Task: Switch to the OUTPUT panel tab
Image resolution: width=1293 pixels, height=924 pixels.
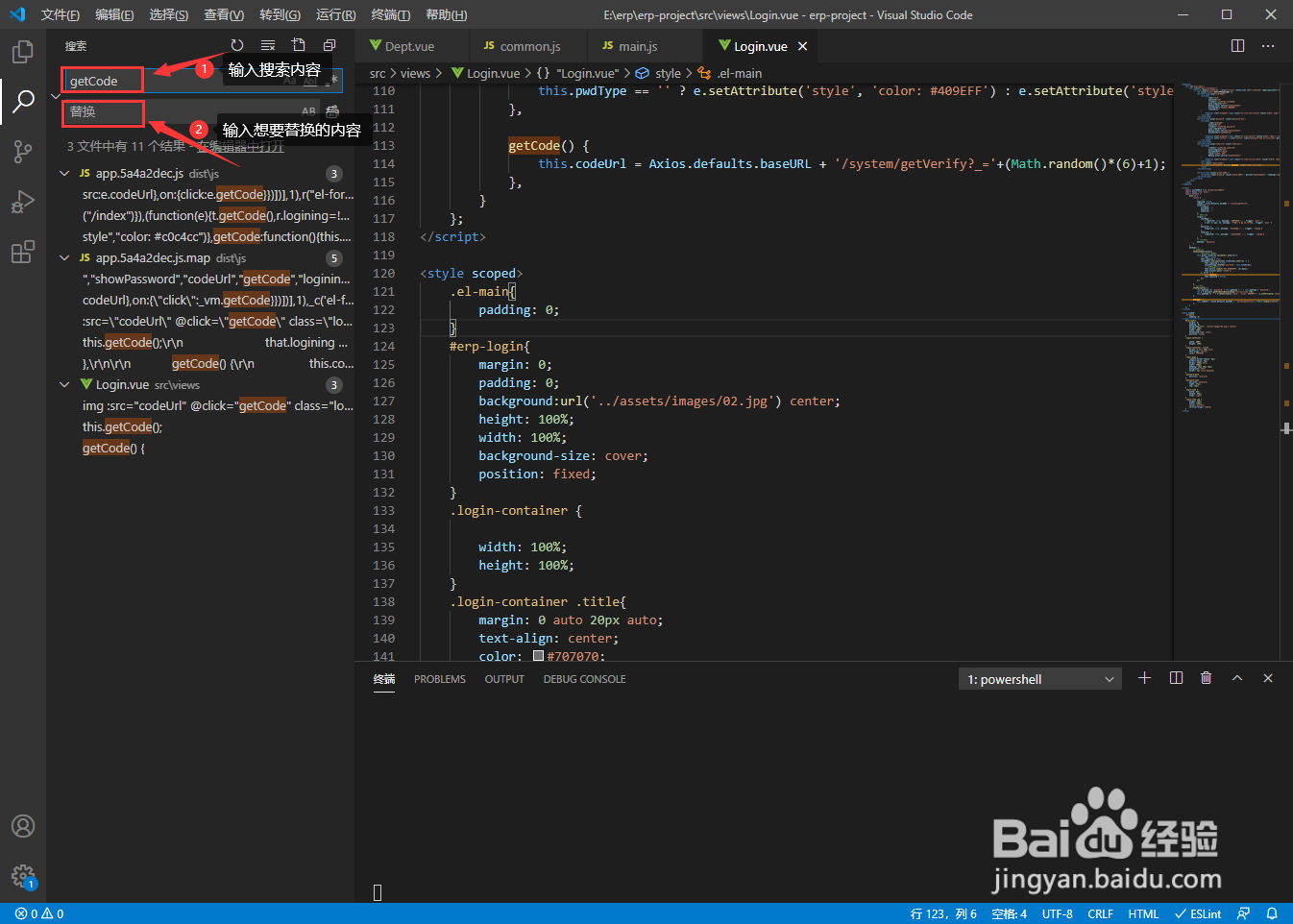Action: 504,679
